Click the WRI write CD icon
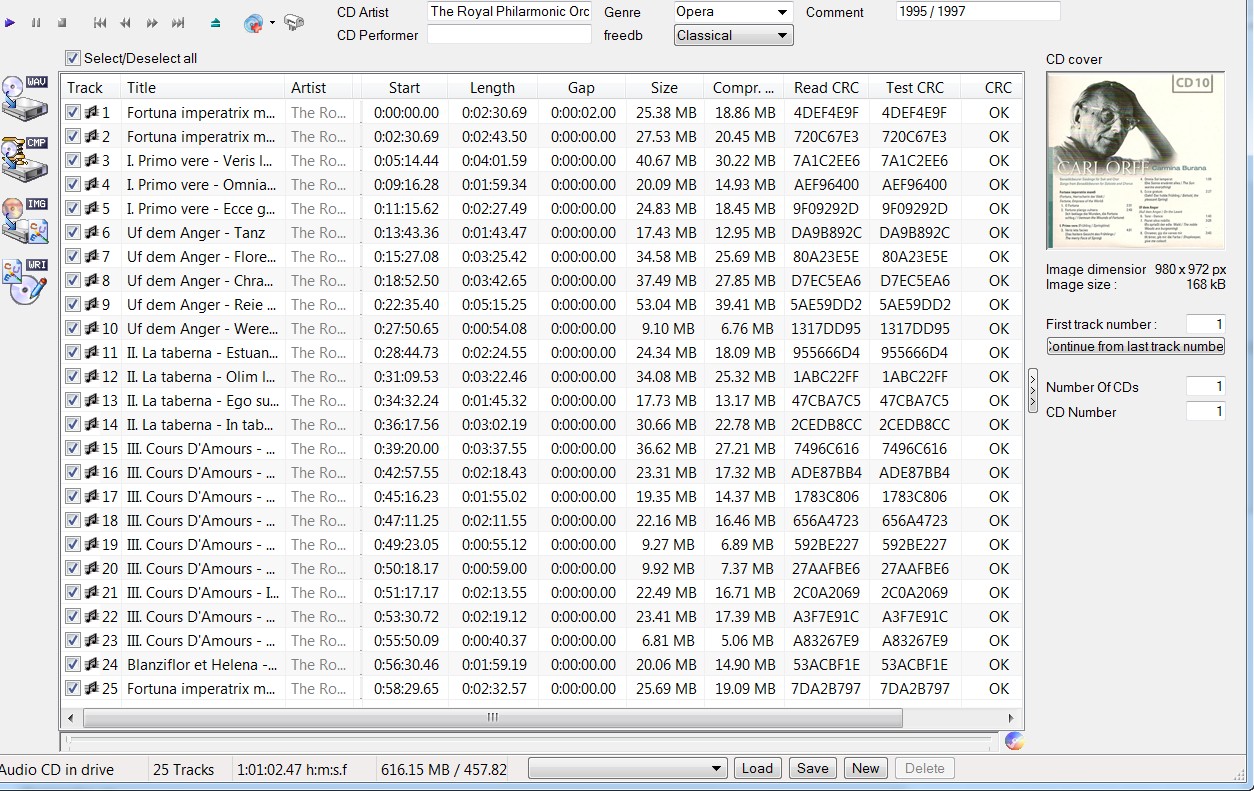The height and width of the screenshot is (791, 1254). point(25,282)
